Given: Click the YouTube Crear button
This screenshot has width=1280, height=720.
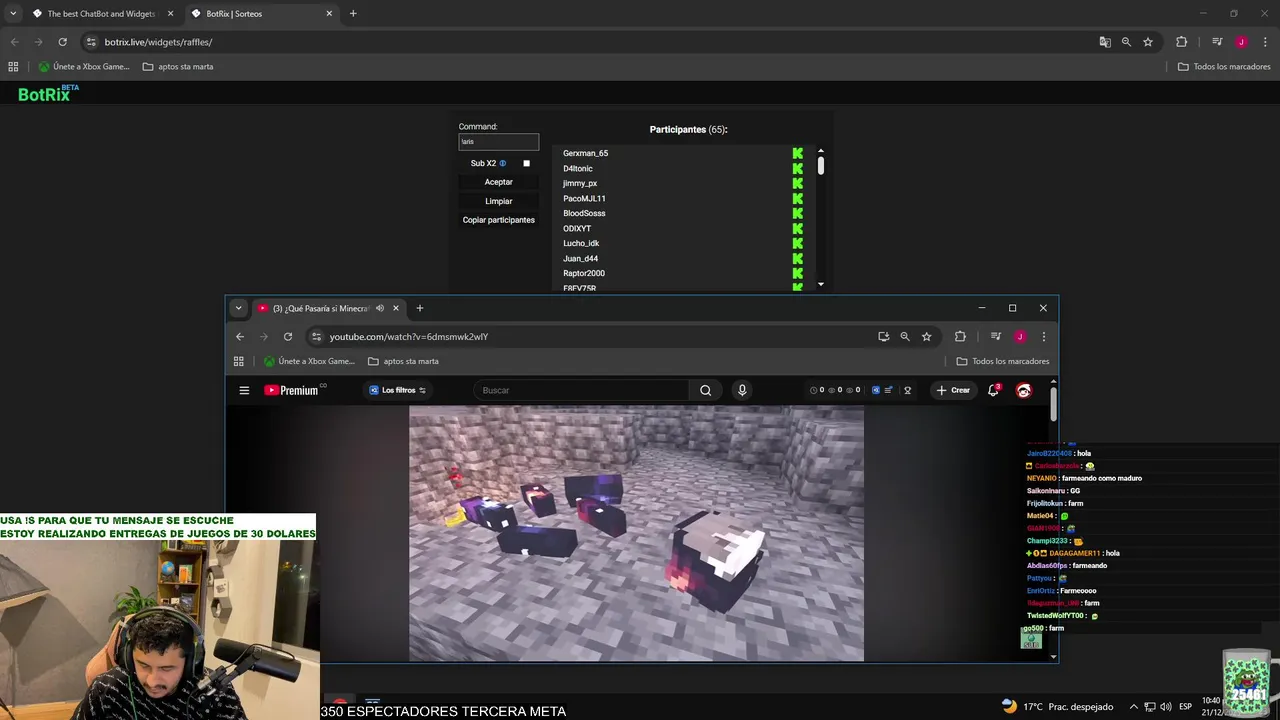Looking at the screenshot, I should click(953, 390).
